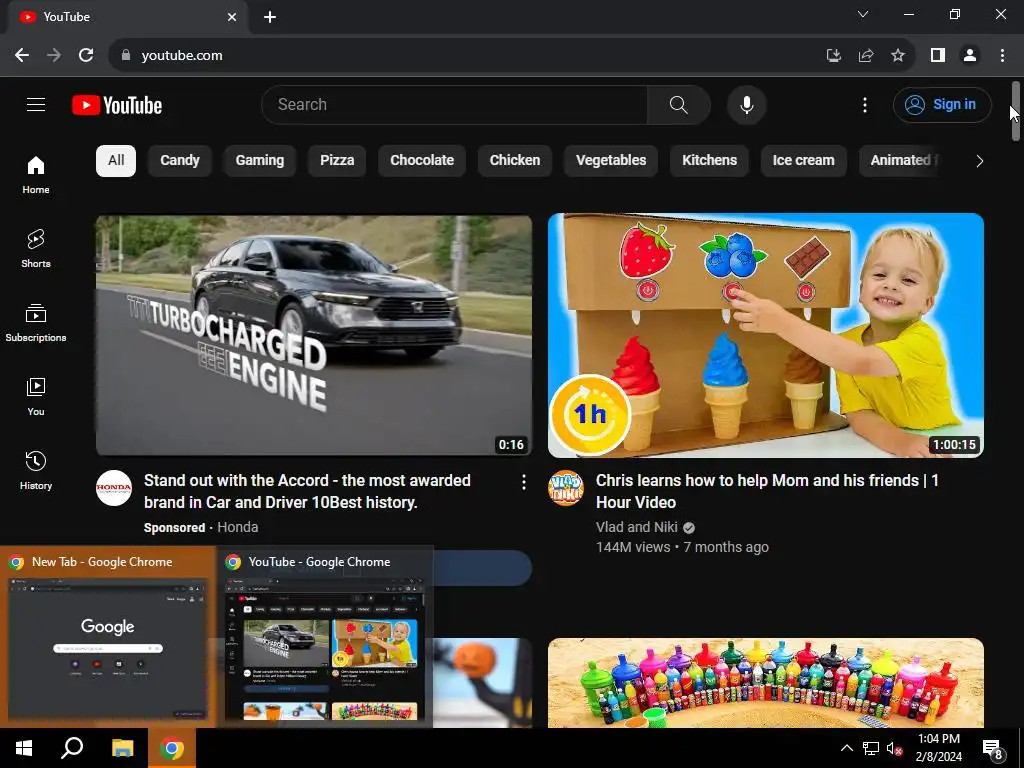
Task: Click the YouTube logo
Action: 117,105
